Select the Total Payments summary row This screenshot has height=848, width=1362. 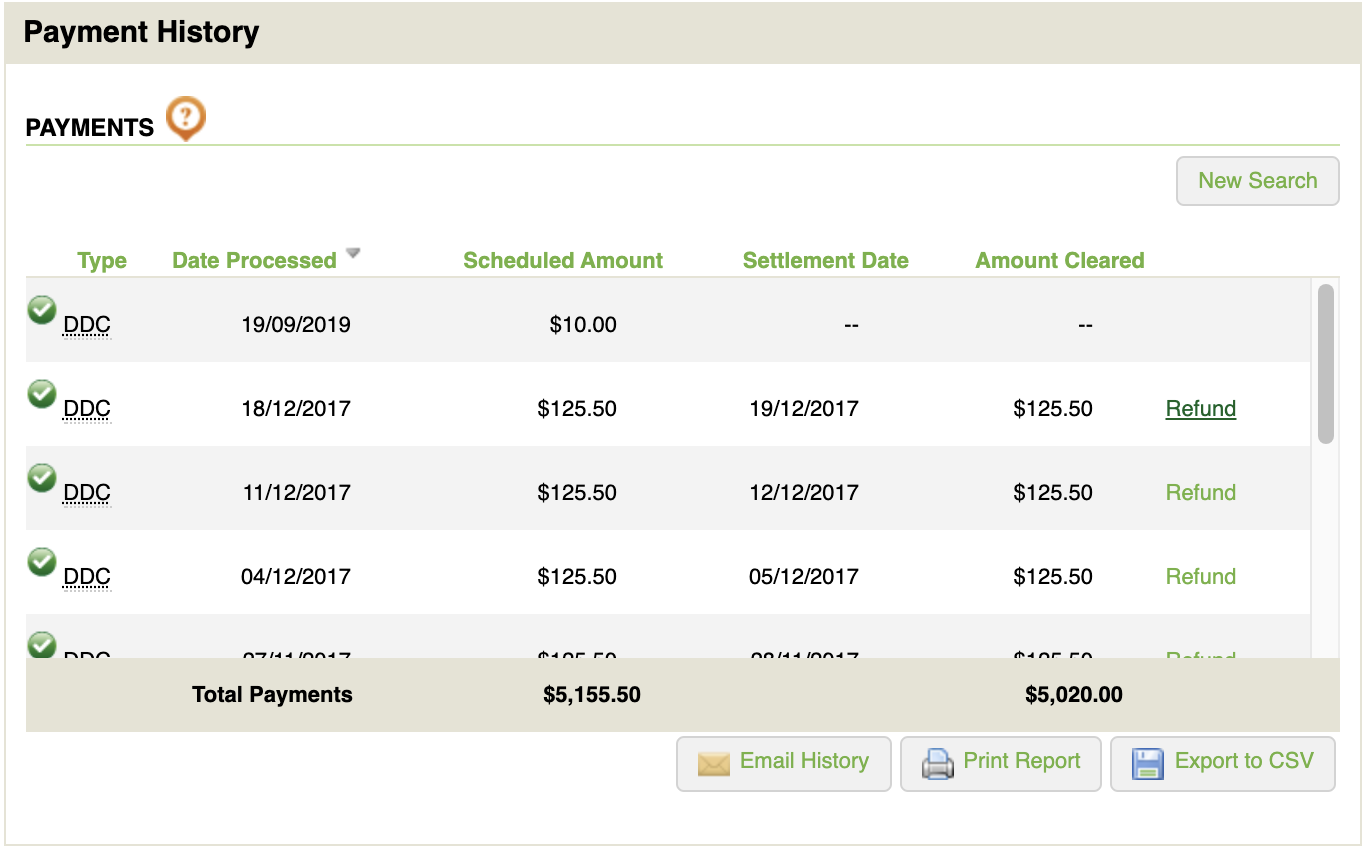tap(272, 694)
